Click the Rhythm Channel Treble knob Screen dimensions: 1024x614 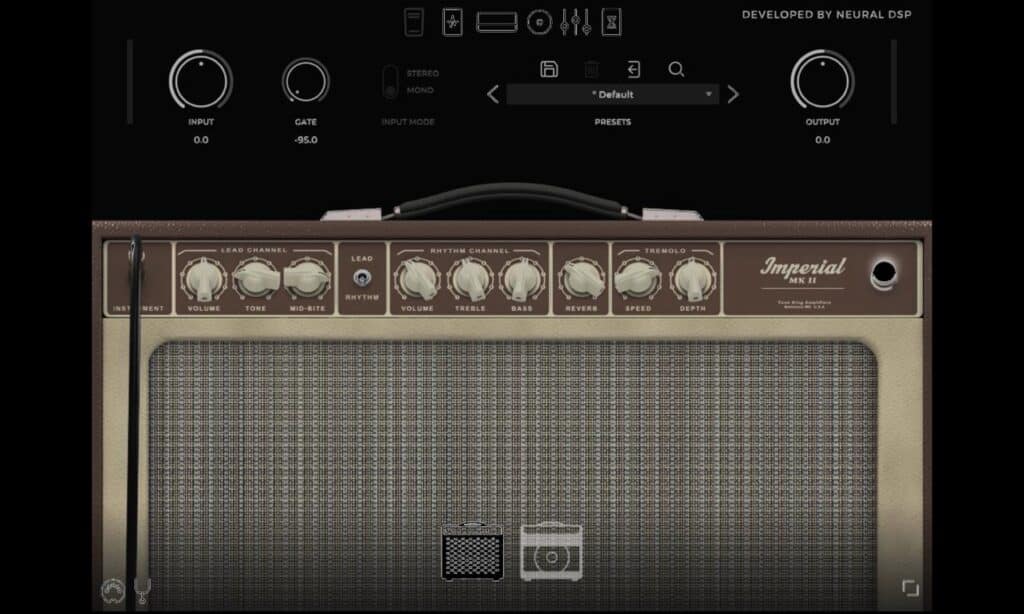coord(470,279)
